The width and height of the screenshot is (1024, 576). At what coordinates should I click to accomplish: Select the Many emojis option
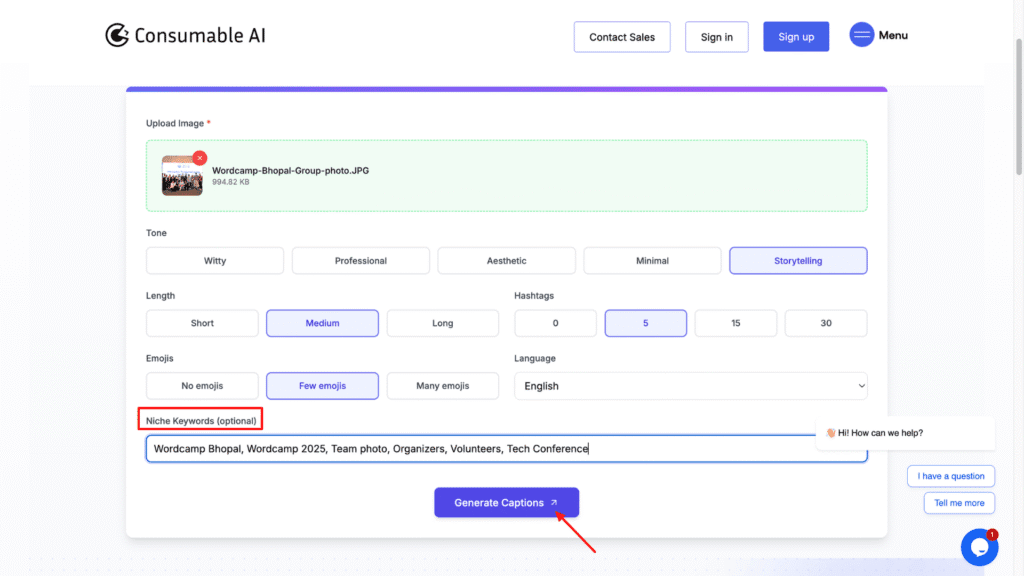tap(443, 386)
